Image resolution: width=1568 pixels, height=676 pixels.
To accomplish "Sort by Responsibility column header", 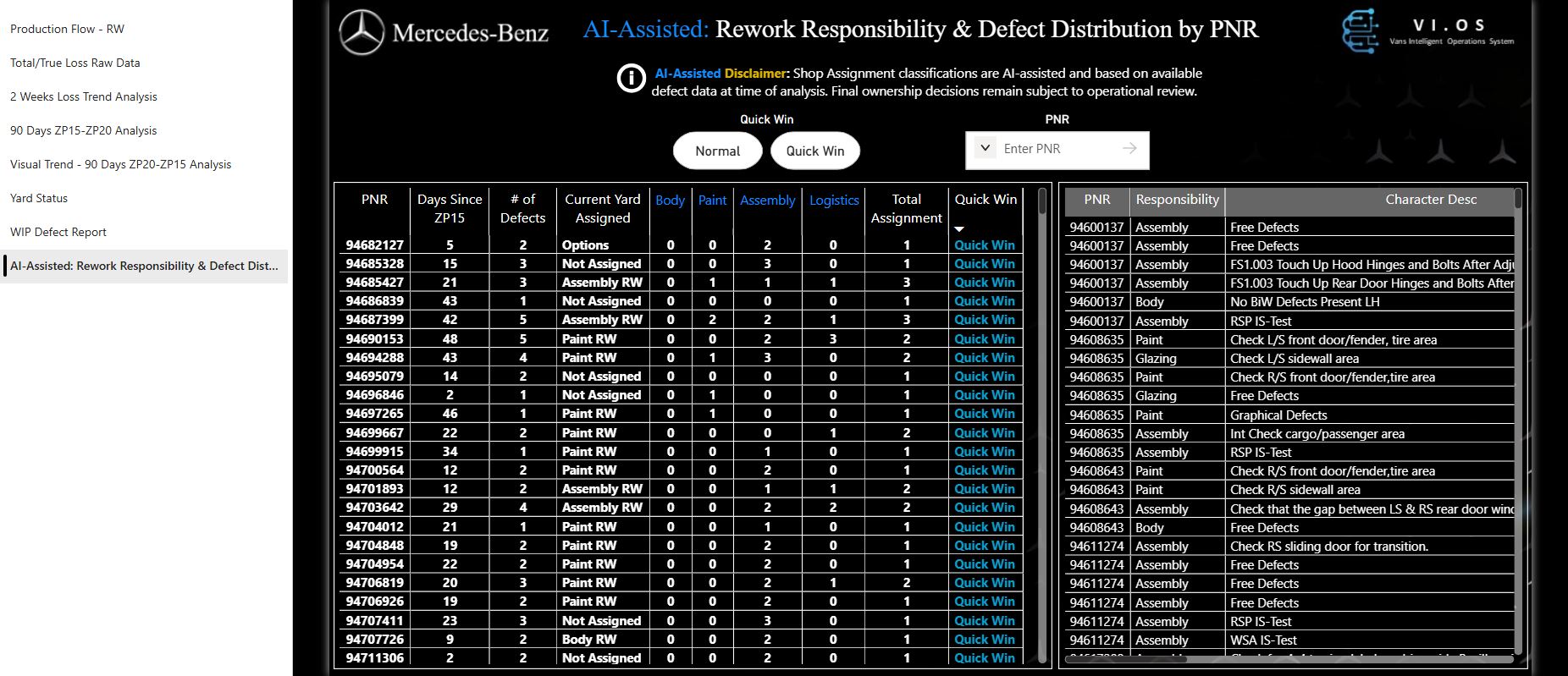I will [x=1177, y=200].
